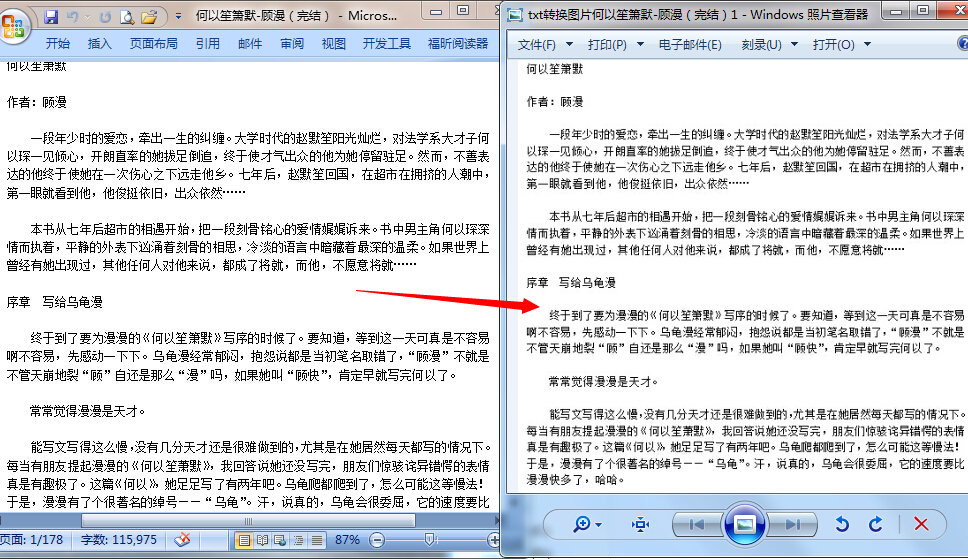Switch to Outline view
Screen dimensions: 968x559
pyautogui.click(x=299, y=540)
